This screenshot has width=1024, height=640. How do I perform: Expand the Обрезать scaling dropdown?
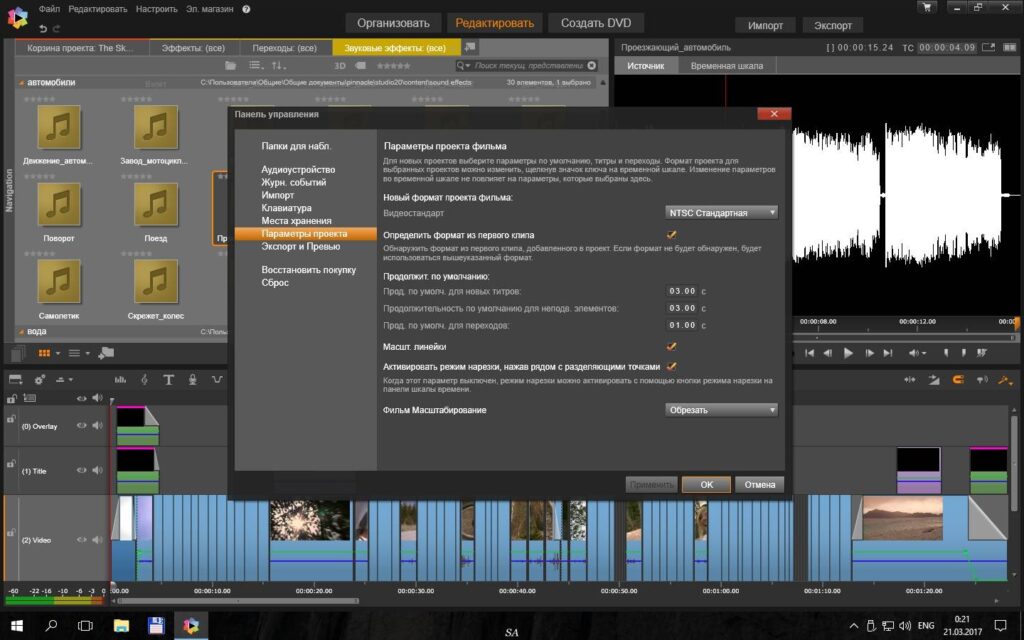click(x=721, y=410)
